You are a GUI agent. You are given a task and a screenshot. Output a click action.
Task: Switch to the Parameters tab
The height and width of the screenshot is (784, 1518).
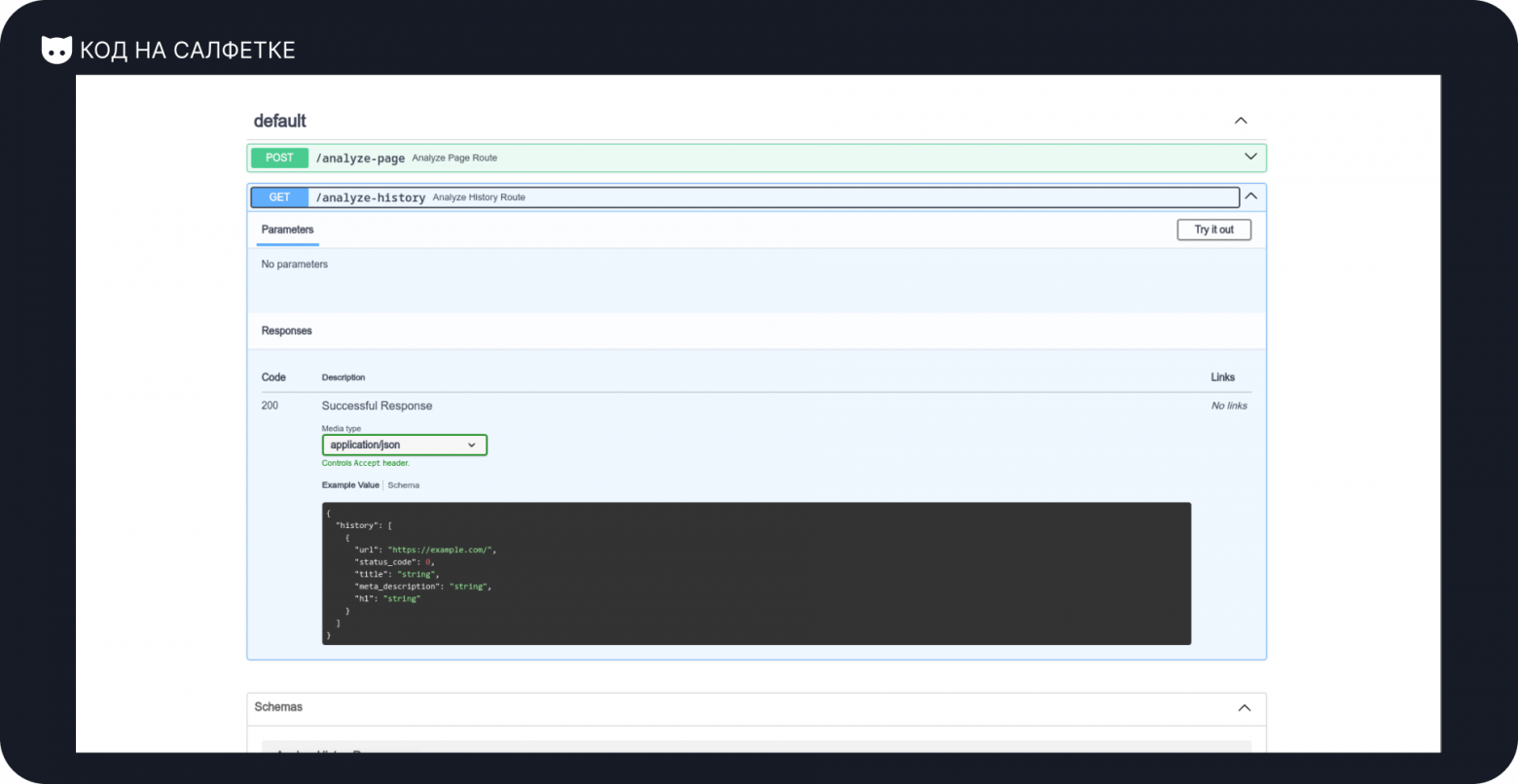click(287, 231)
